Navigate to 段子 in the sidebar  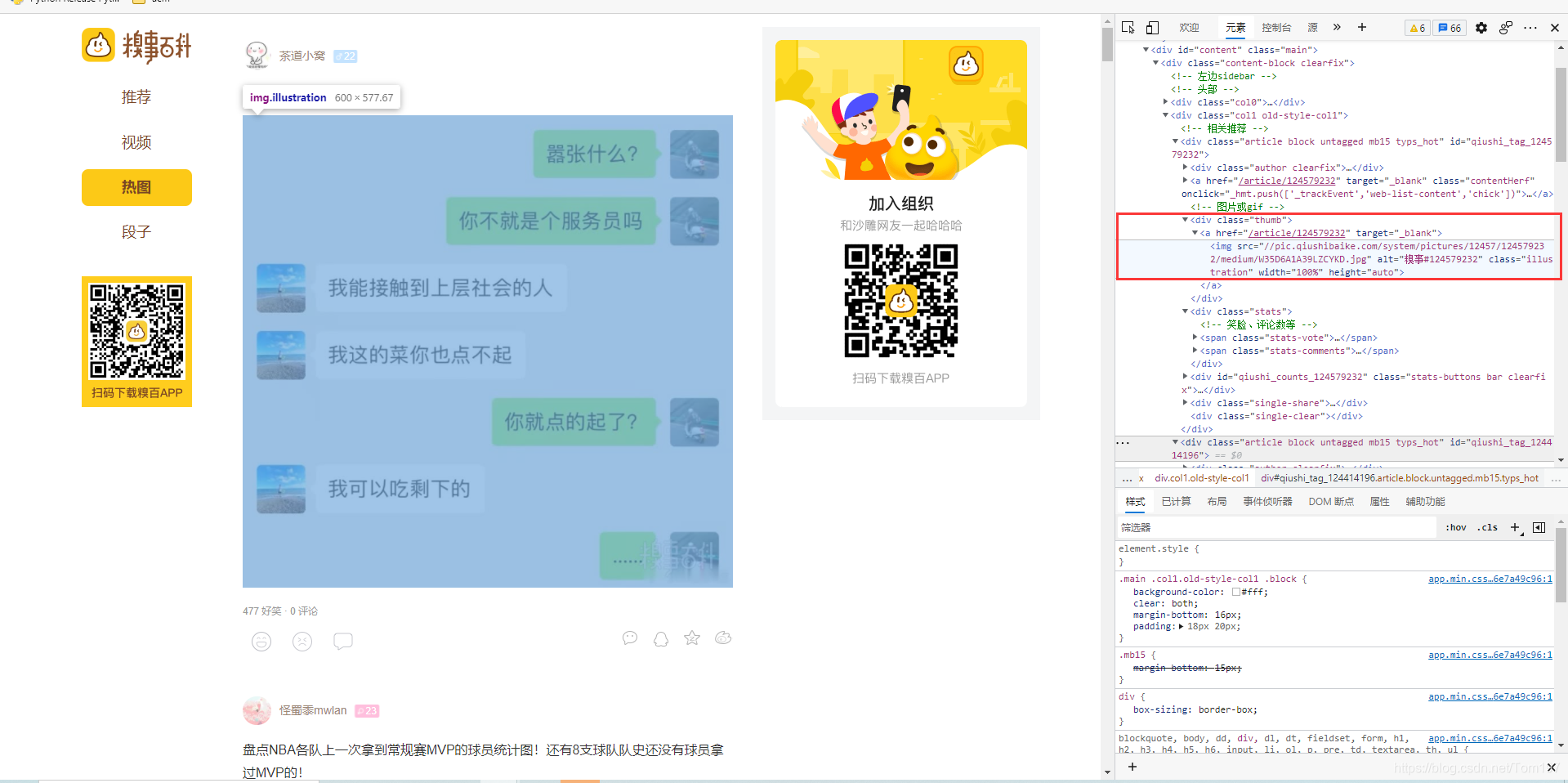click(136, 231)
